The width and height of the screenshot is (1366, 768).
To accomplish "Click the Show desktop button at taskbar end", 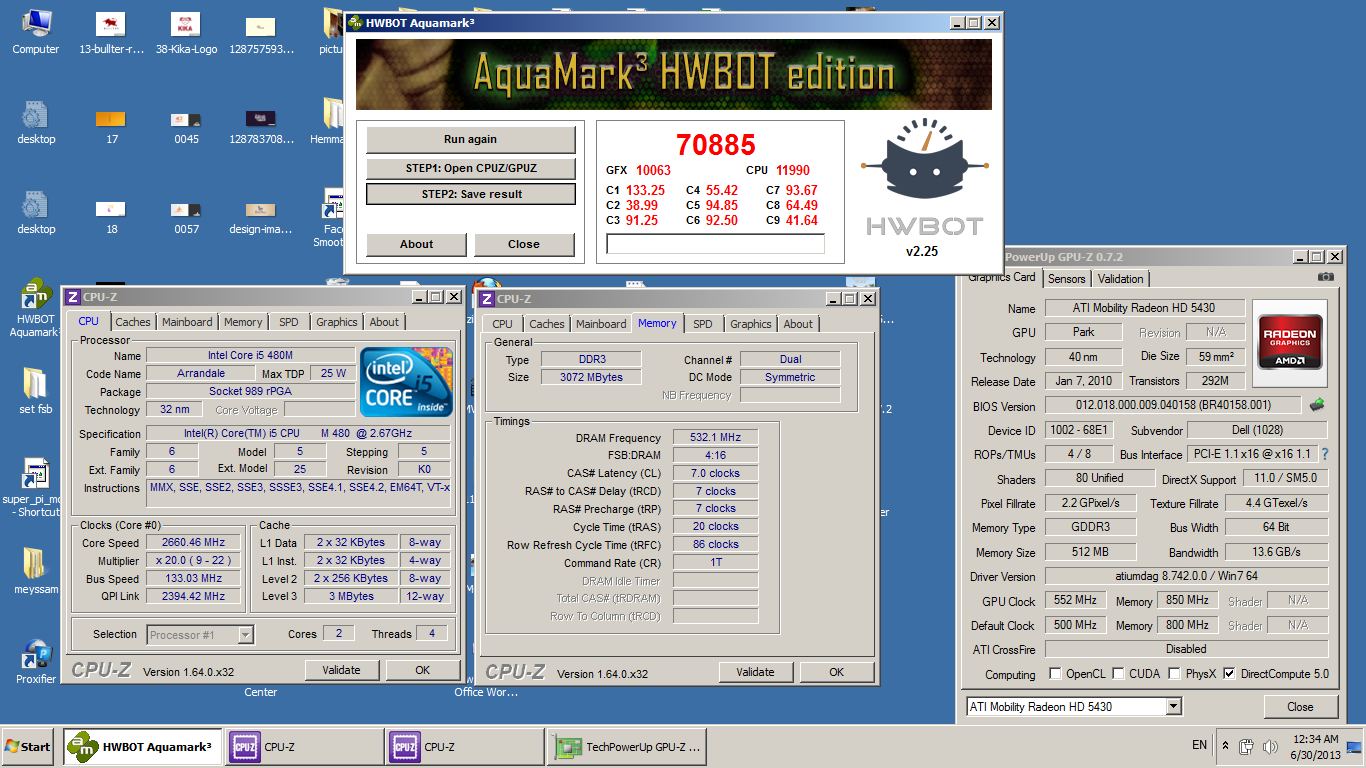I will click(x=1355, y=747).
